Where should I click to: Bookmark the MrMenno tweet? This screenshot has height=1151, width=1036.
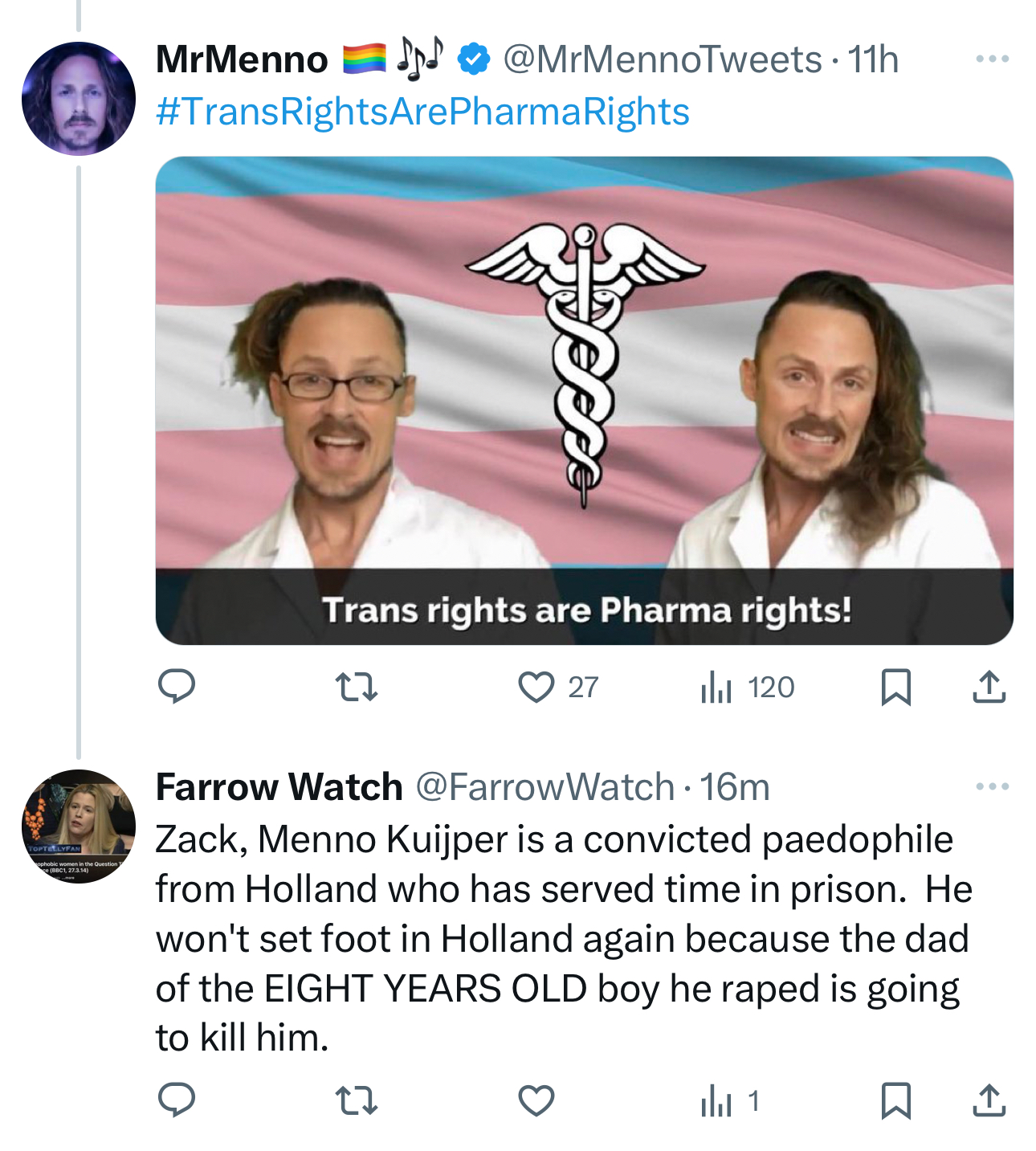(x=895, y=688)
